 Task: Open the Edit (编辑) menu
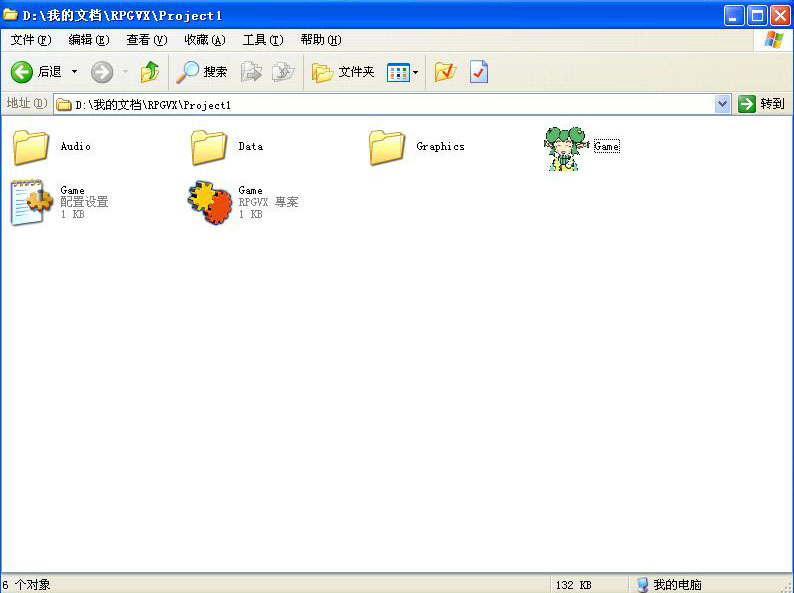pyautogui.click(x=89, y=39)
